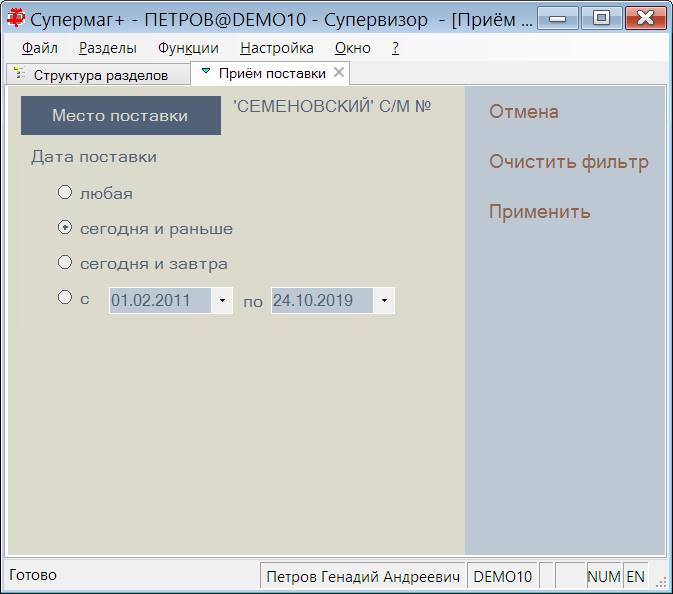Screen dimensions: 673x594
Task: Open the start date 01.02.2011 dropdown
Action: 222,300
